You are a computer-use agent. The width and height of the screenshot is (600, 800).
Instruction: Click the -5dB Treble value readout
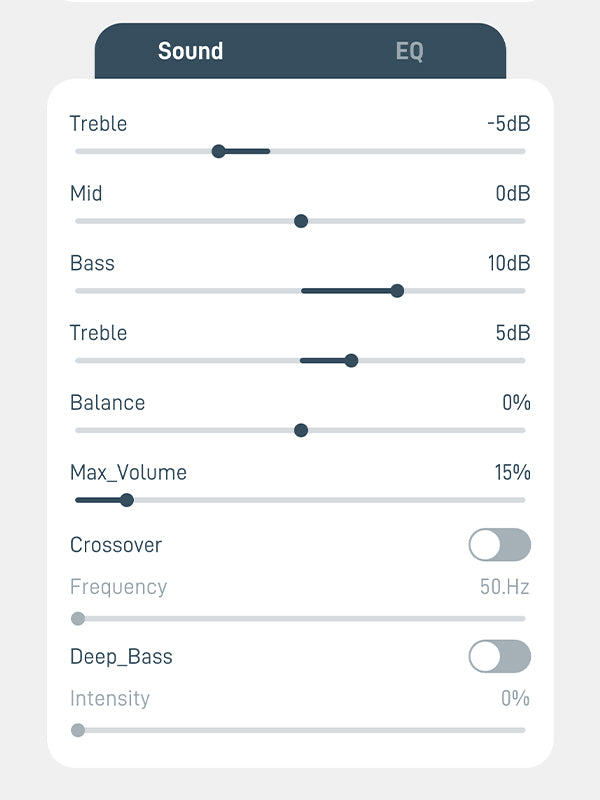coord(508,124)
